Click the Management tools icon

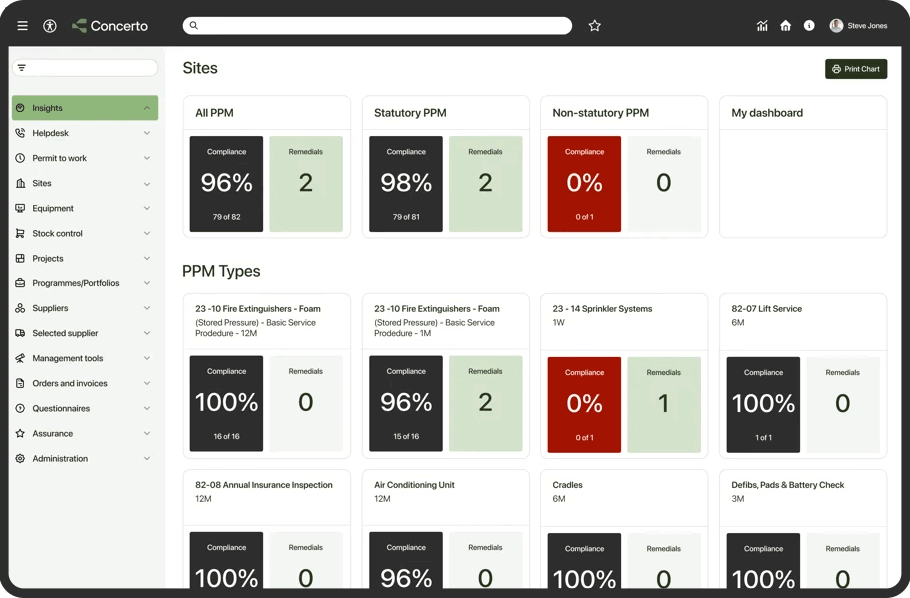(x=21, y=357)
